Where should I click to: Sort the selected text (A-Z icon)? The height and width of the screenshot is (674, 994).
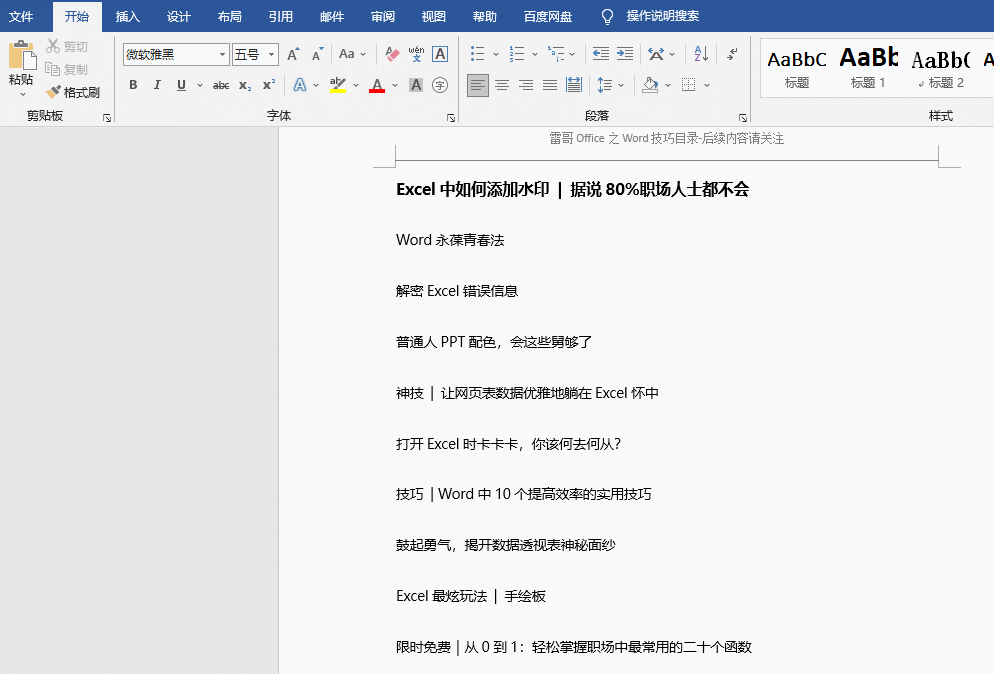tap(701, 55)
